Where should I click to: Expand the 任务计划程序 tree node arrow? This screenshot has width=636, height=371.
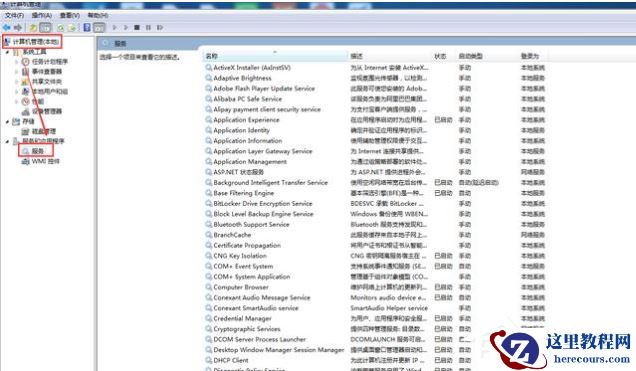pos(17,62)
